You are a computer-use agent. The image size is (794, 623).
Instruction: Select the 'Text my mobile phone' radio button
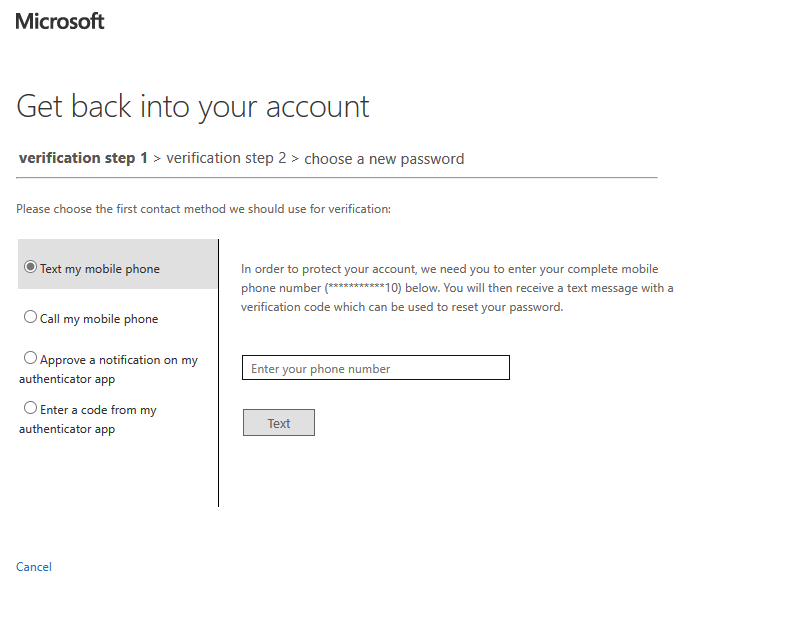click(31, 267)
